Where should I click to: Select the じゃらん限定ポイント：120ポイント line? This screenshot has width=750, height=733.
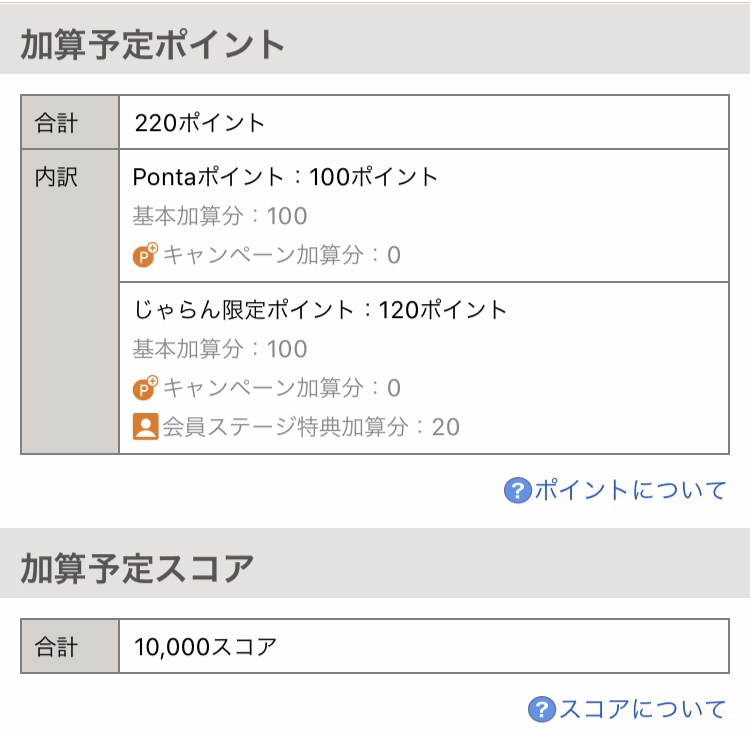click(320, 310)
